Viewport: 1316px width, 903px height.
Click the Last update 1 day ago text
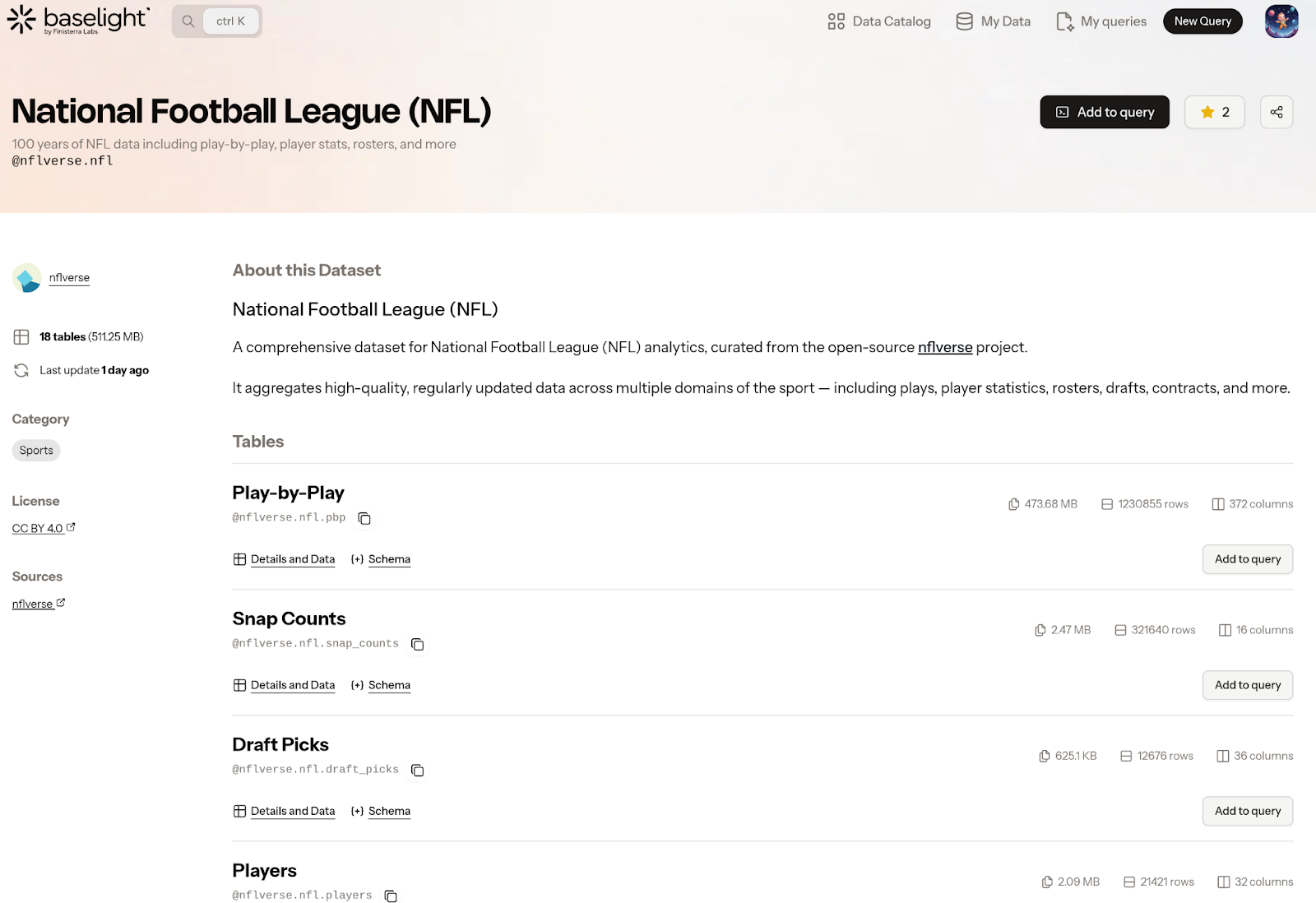click(x=94, y=370)
